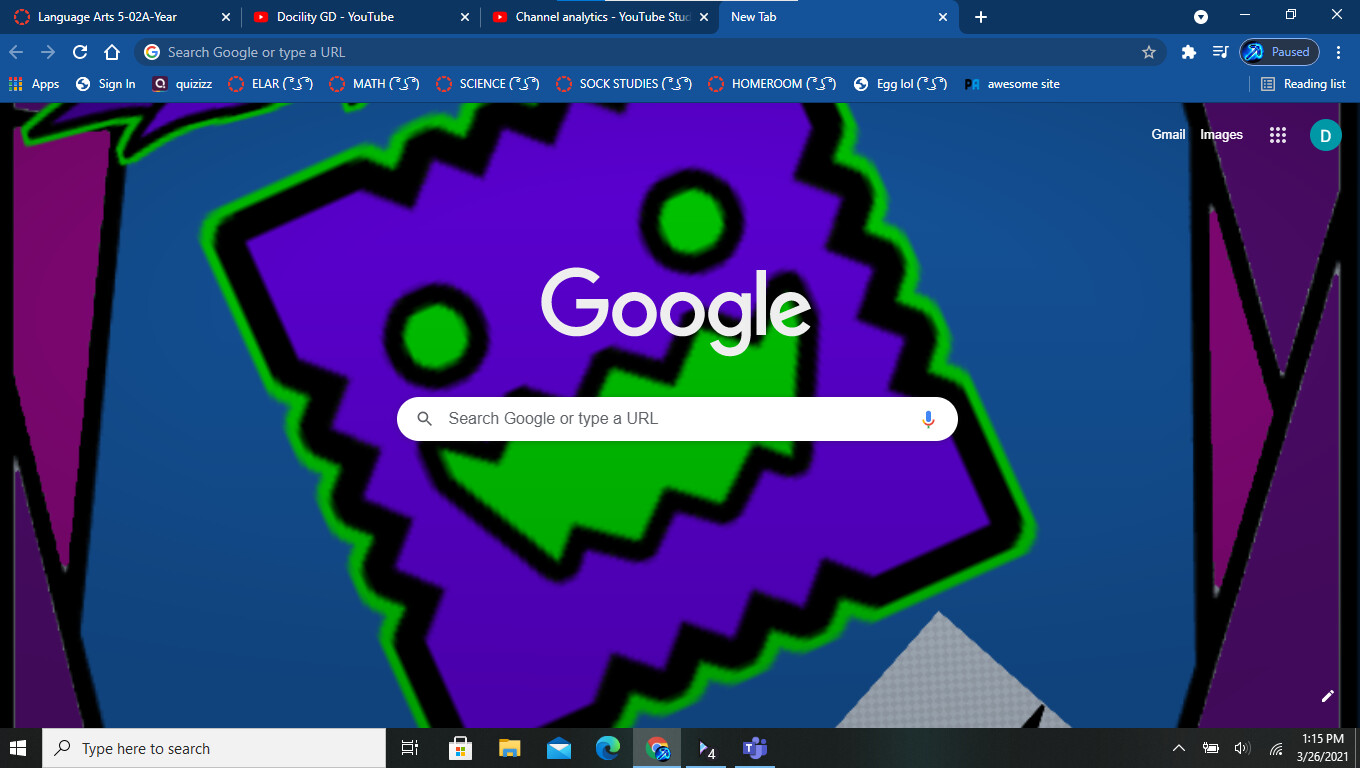Click the microphone voice search icon
This screenshot has width=1360, height=768.
928,419
